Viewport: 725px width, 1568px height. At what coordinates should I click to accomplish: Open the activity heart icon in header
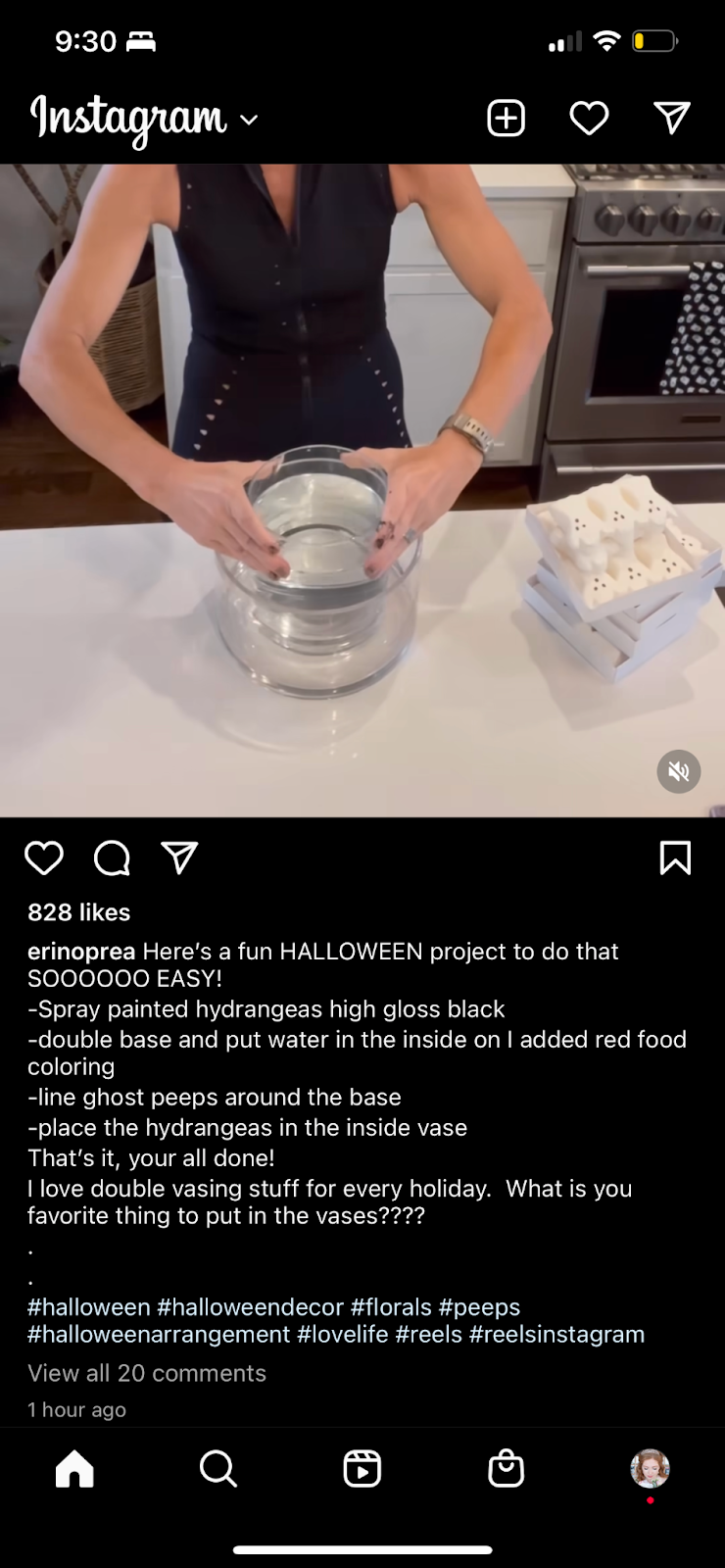(x=589, y=119)
